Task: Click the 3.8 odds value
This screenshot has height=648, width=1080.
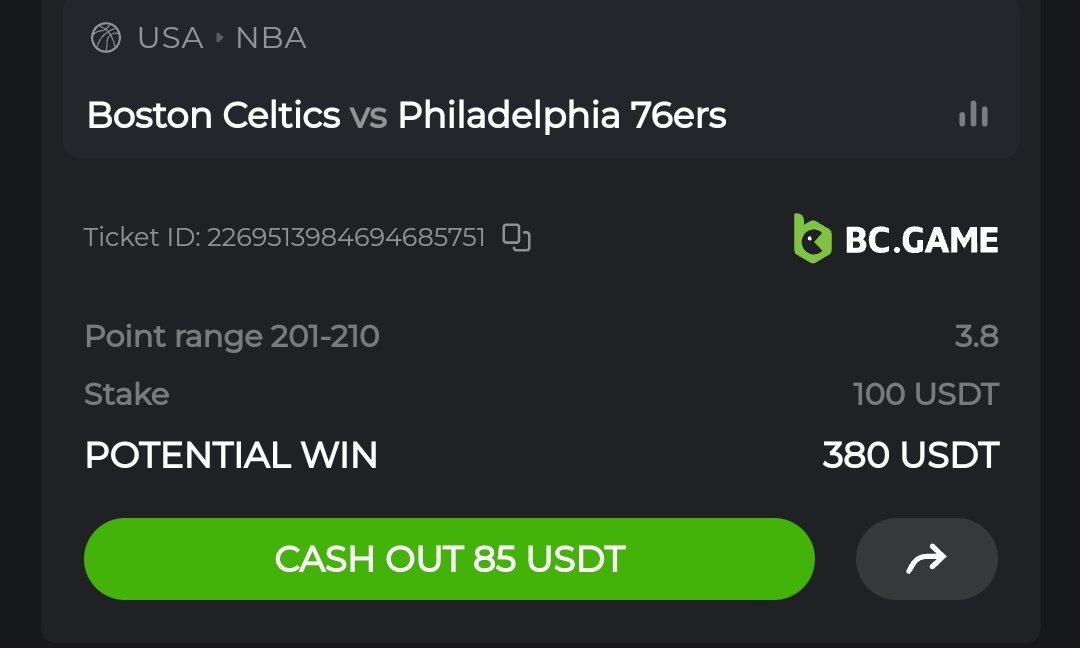Action: (976, 336)
